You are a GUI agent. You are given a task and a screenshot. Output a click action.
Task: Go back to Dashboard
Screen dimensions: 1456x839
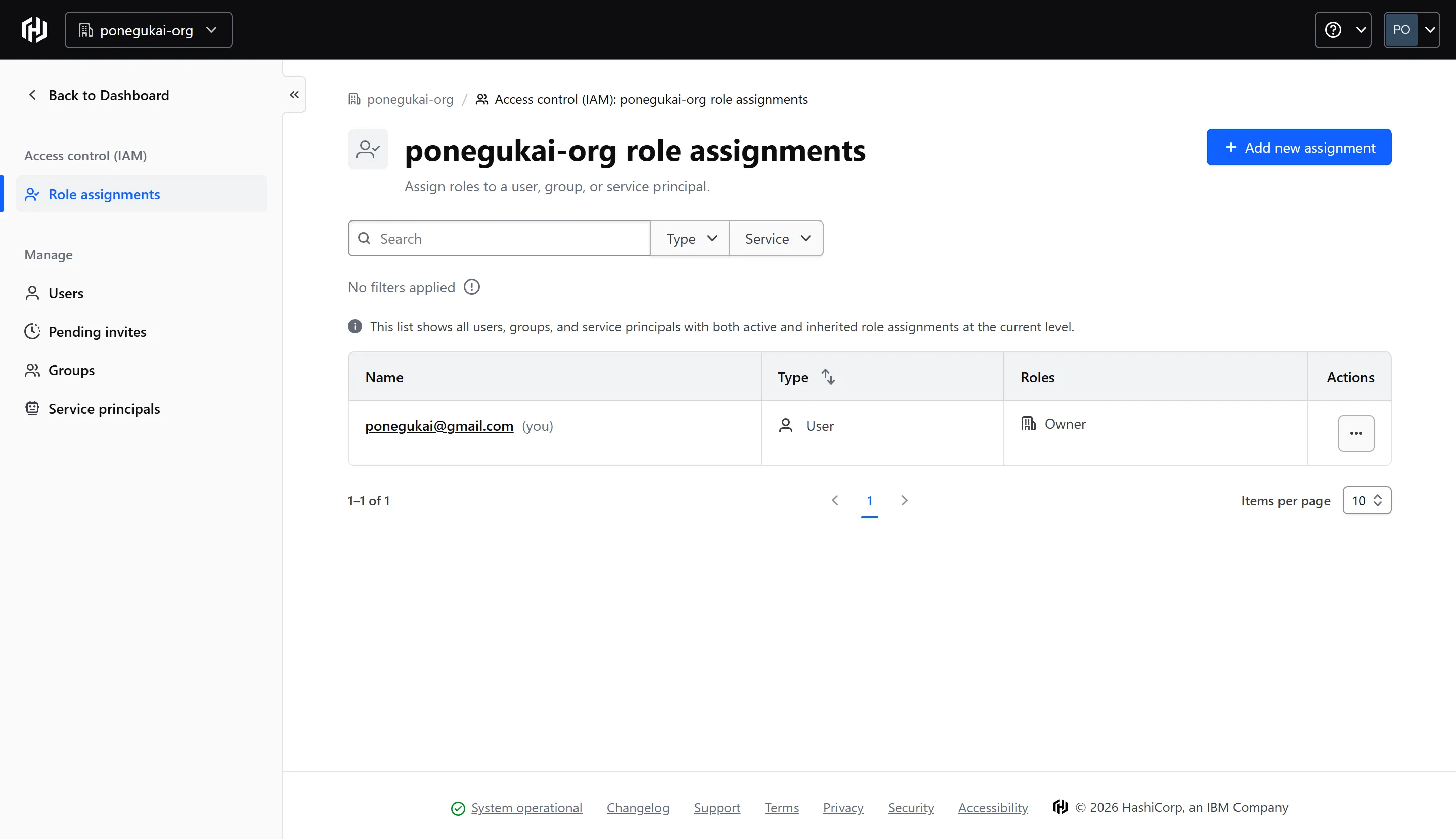point(98,95)
